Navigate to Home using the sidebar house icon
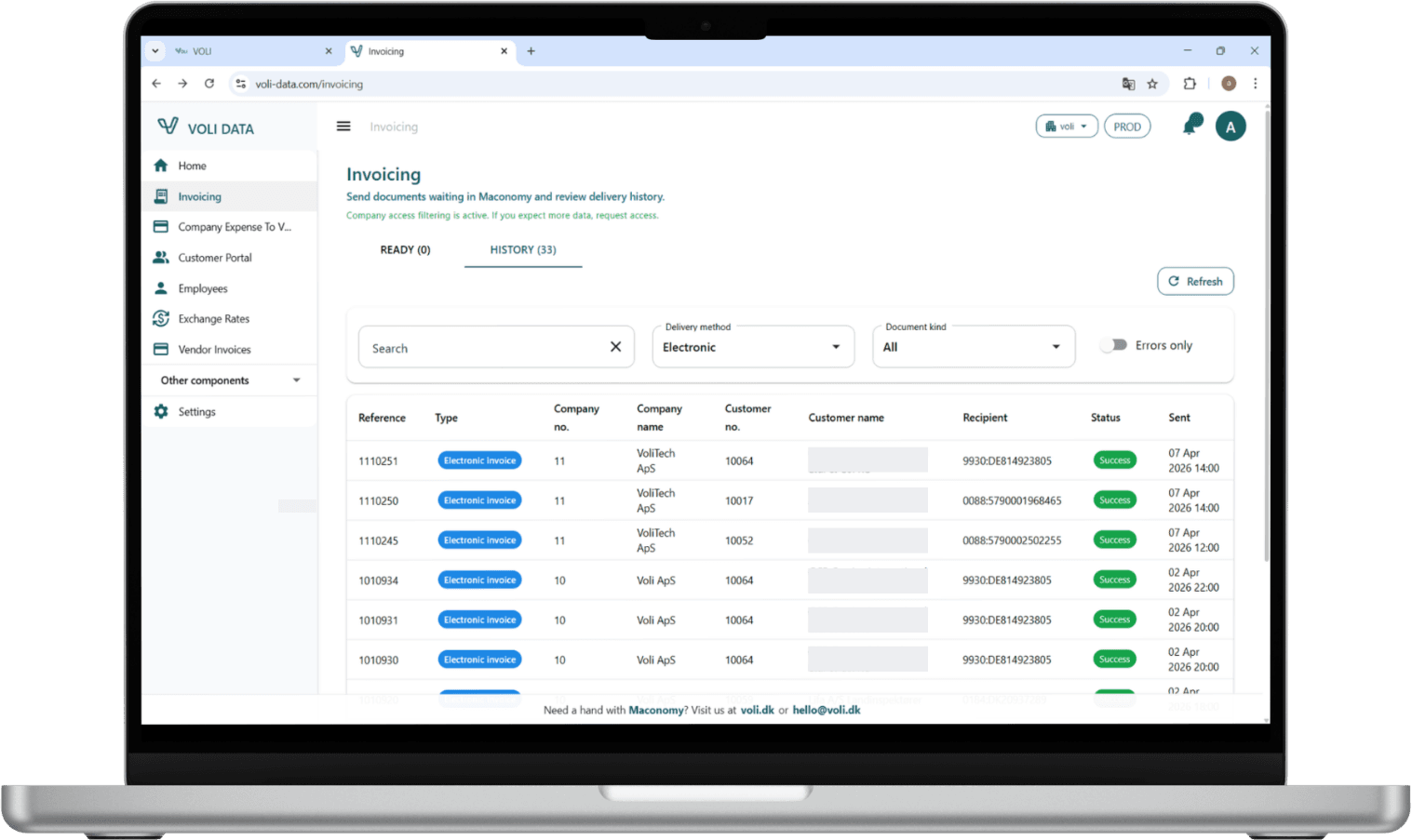This screenshot has height=840, width=1412. [161, 165]
